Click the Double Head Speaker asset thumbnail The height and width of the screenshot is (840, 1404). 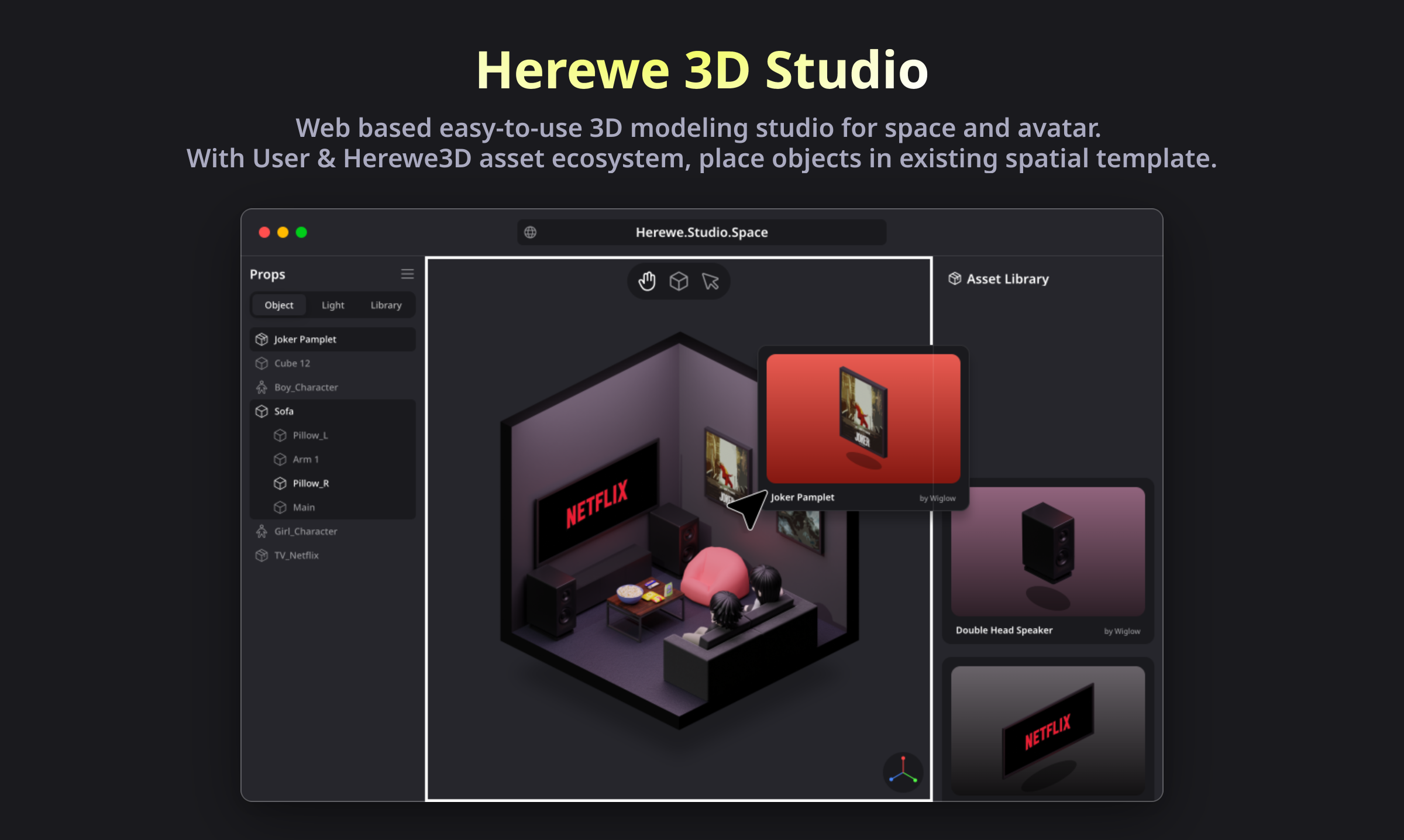(x=1047, y=552)
